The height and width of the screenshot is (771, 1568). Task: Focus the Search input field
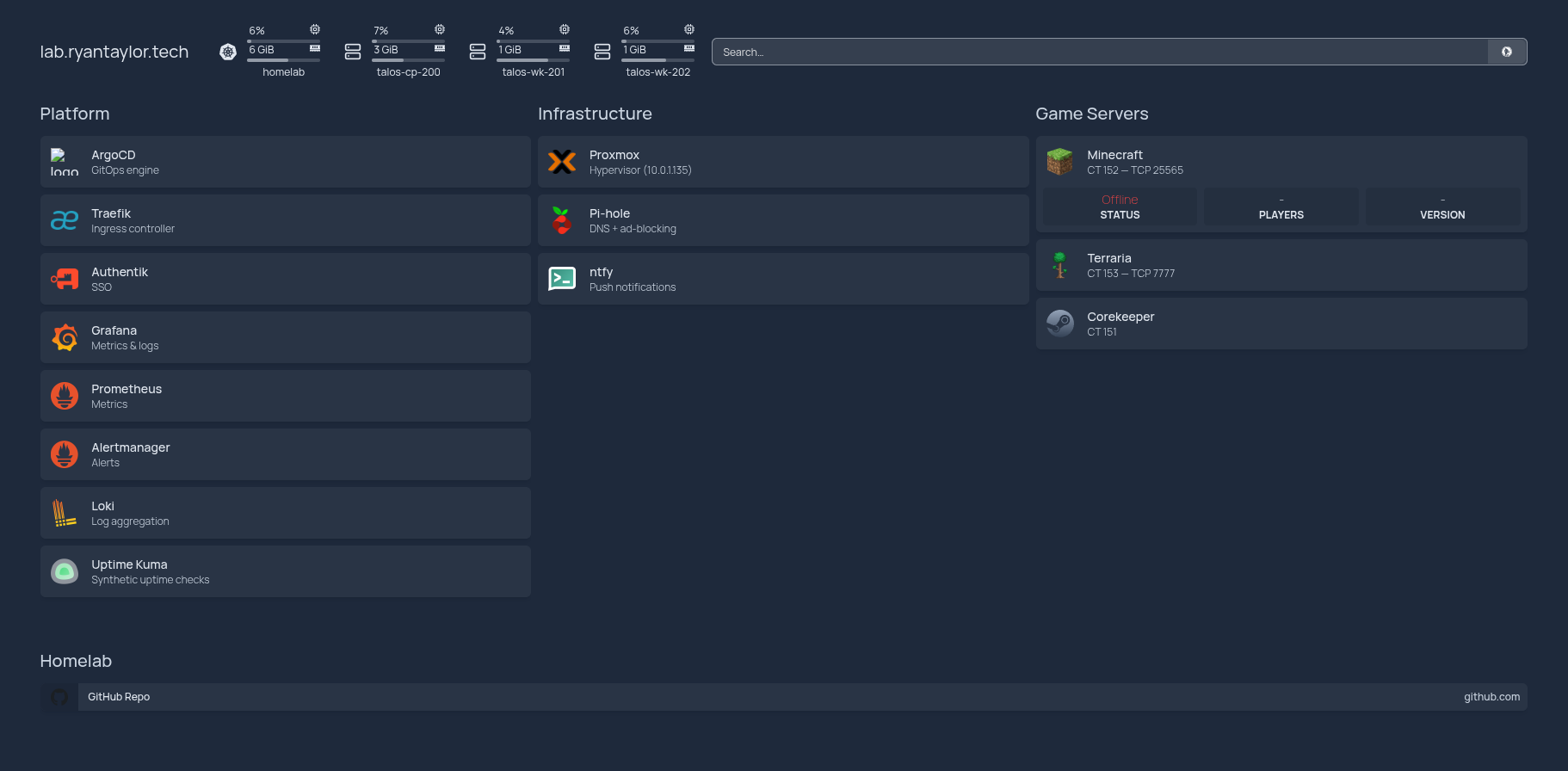pyautogui.click(x=1100, y=52)
